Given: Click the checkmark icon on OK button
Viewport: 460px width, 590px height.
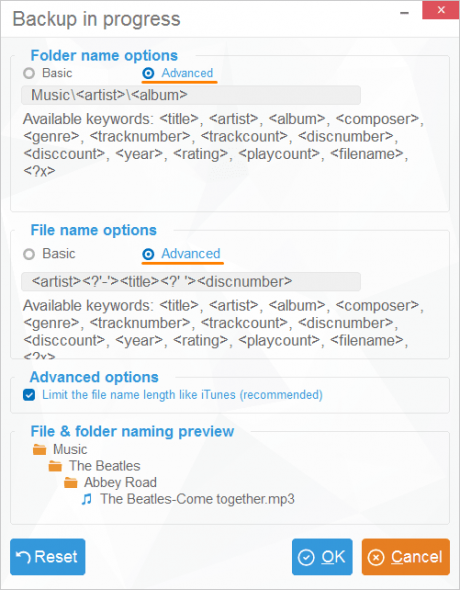Looking at the screenshot, I should pyautogui.click(x=306, y=558).
